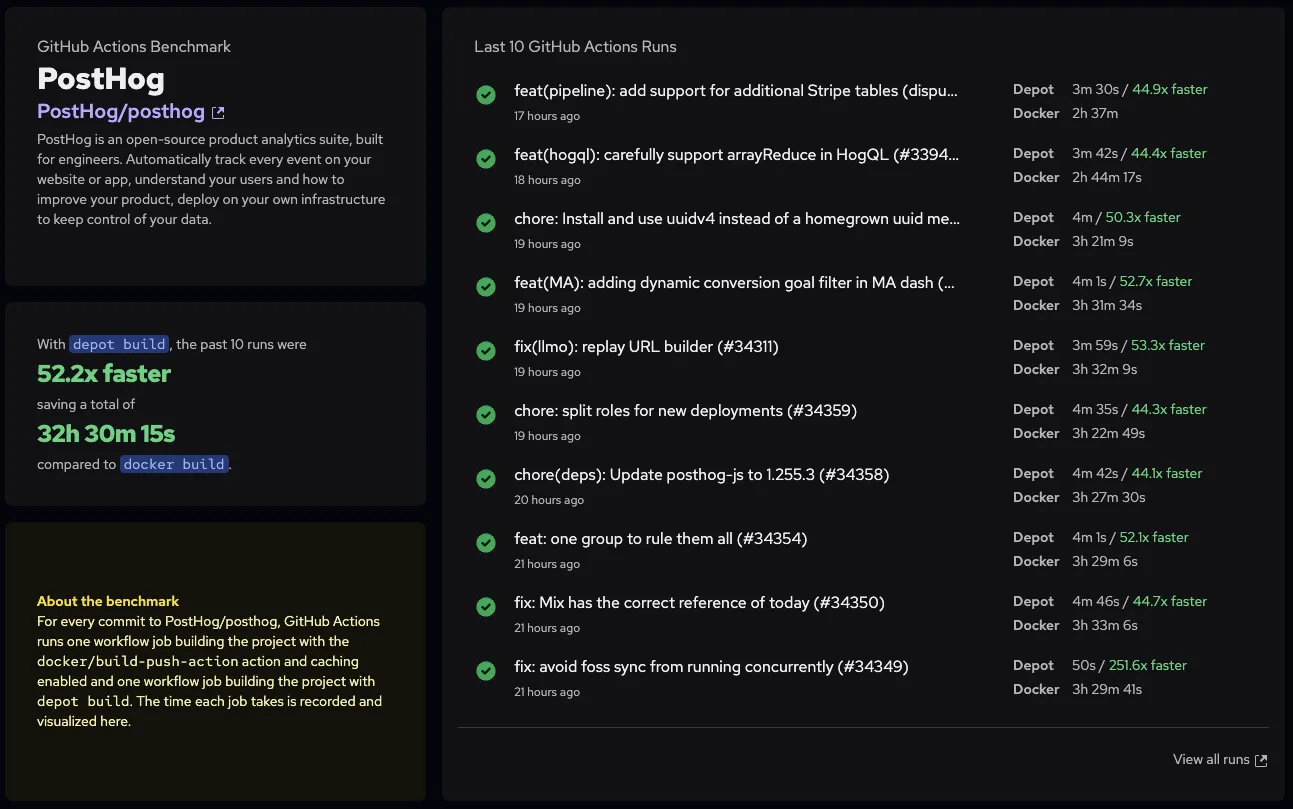Click the green success icon for the Stripe tables run
1293x809 pixels.
pos(486,94)
